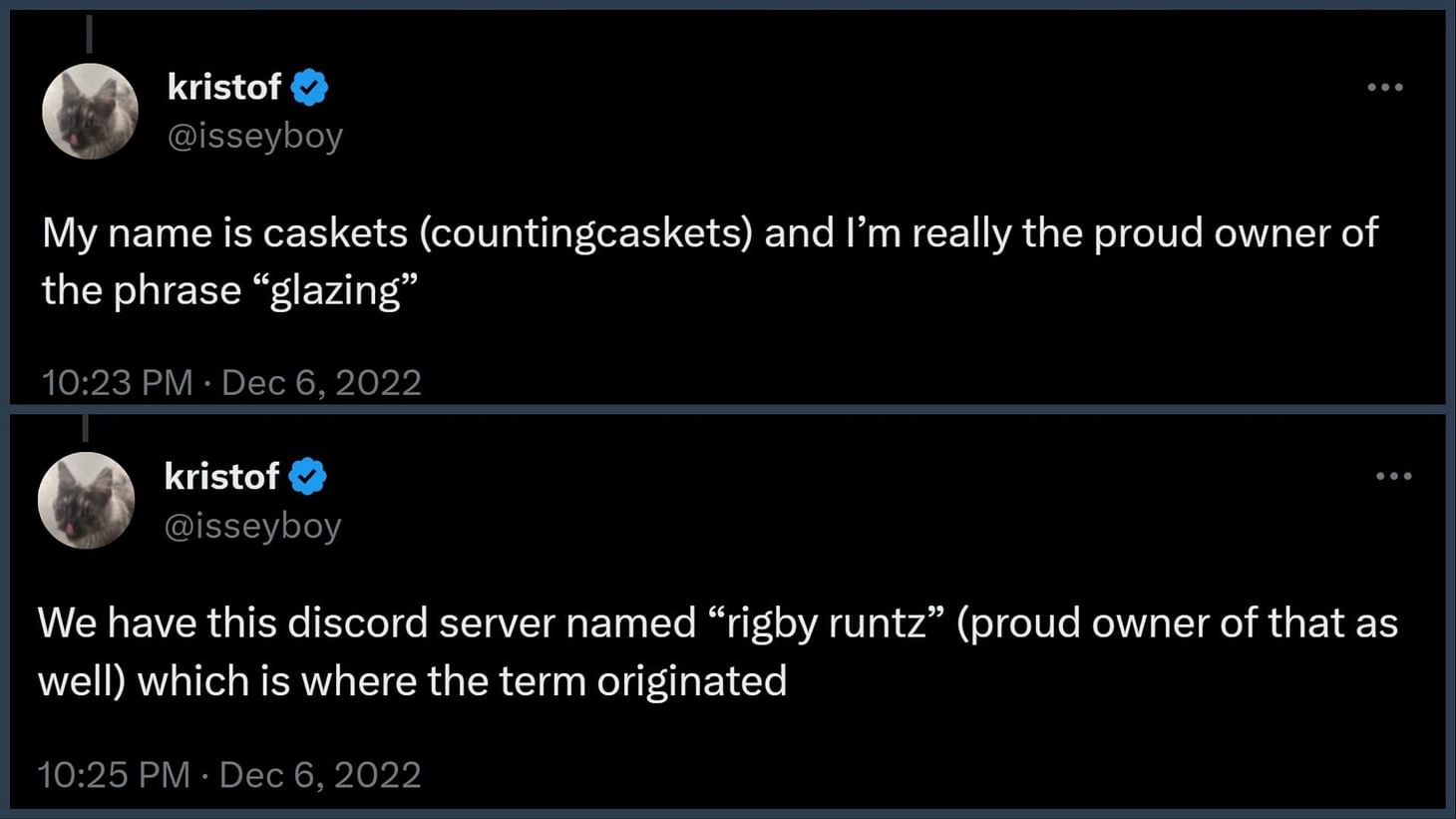The height and width of the screenshot is (819, 1456).
Task: Click the @isseyboy handle in the first tweet
Action: pos(255,136)
